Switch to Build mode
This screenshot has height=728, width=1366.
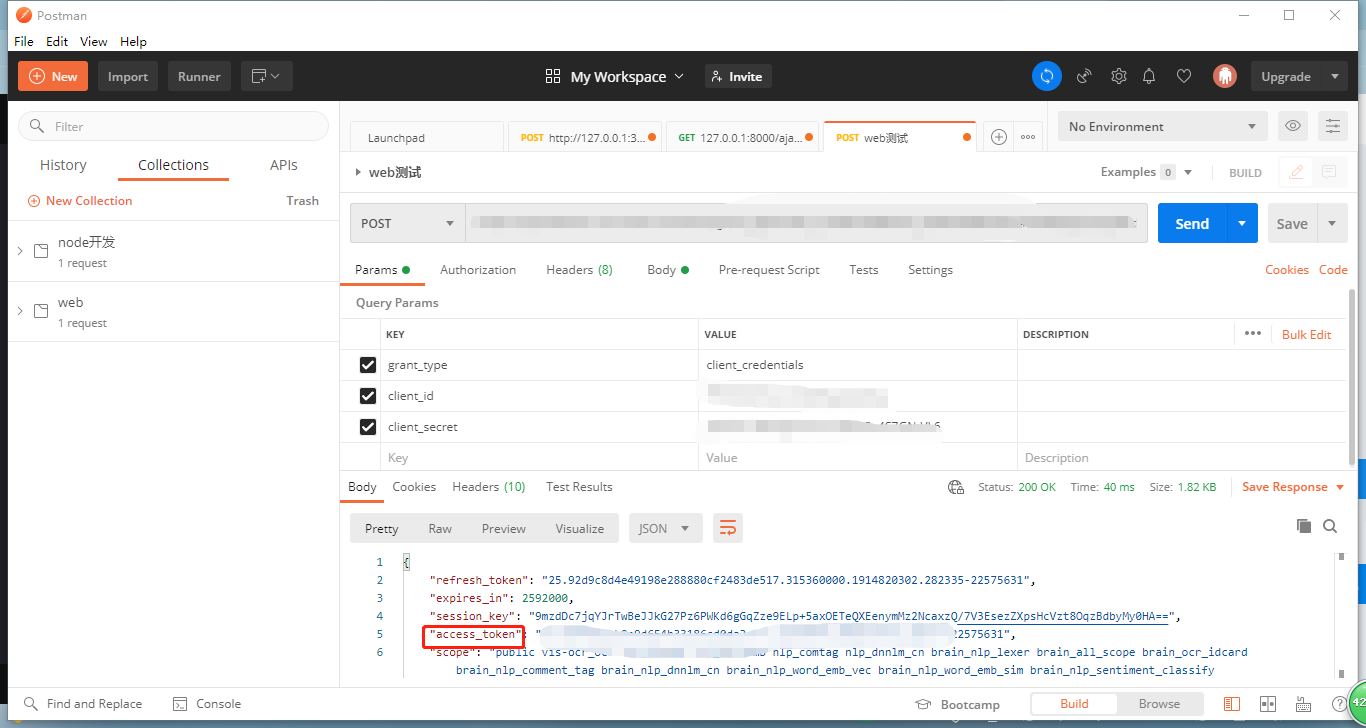[x=1074, y=704]
